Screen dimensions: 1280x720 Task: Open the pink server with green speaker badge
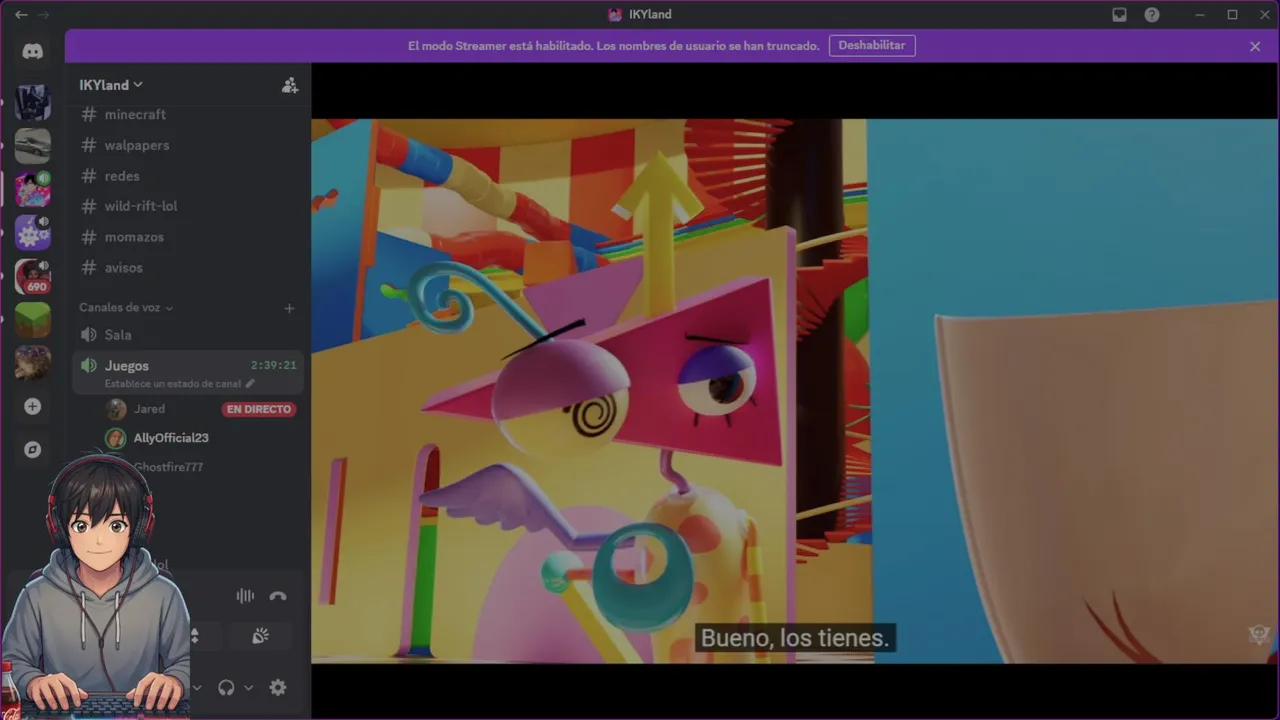[33, 189]
